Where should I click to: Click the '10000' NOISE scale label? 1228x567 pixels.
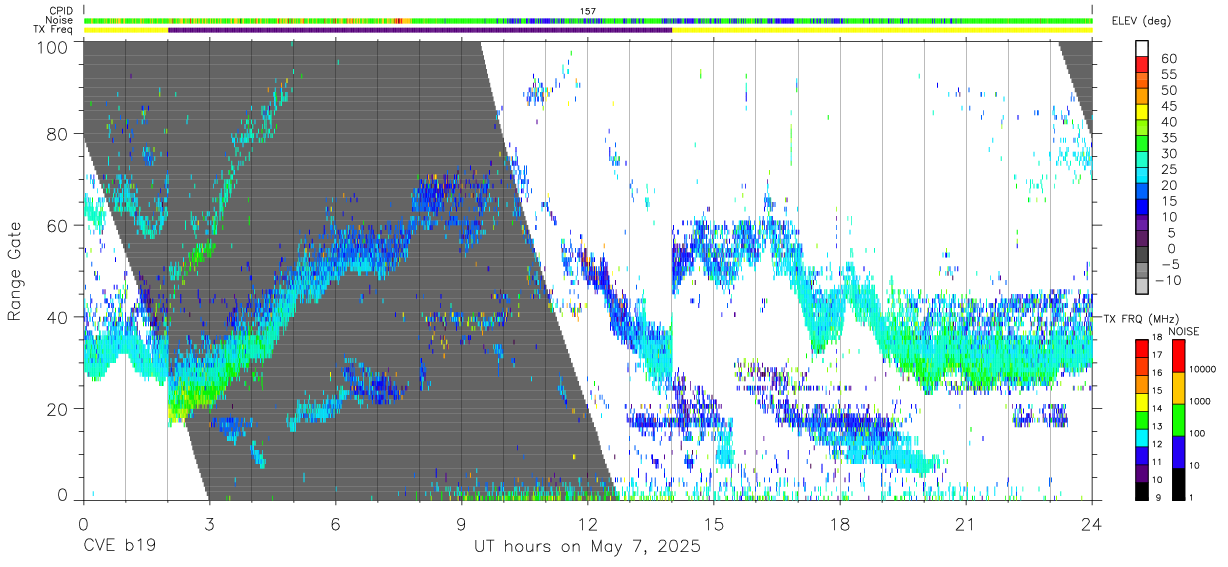pyautogui.click(x=1203, y=370)
